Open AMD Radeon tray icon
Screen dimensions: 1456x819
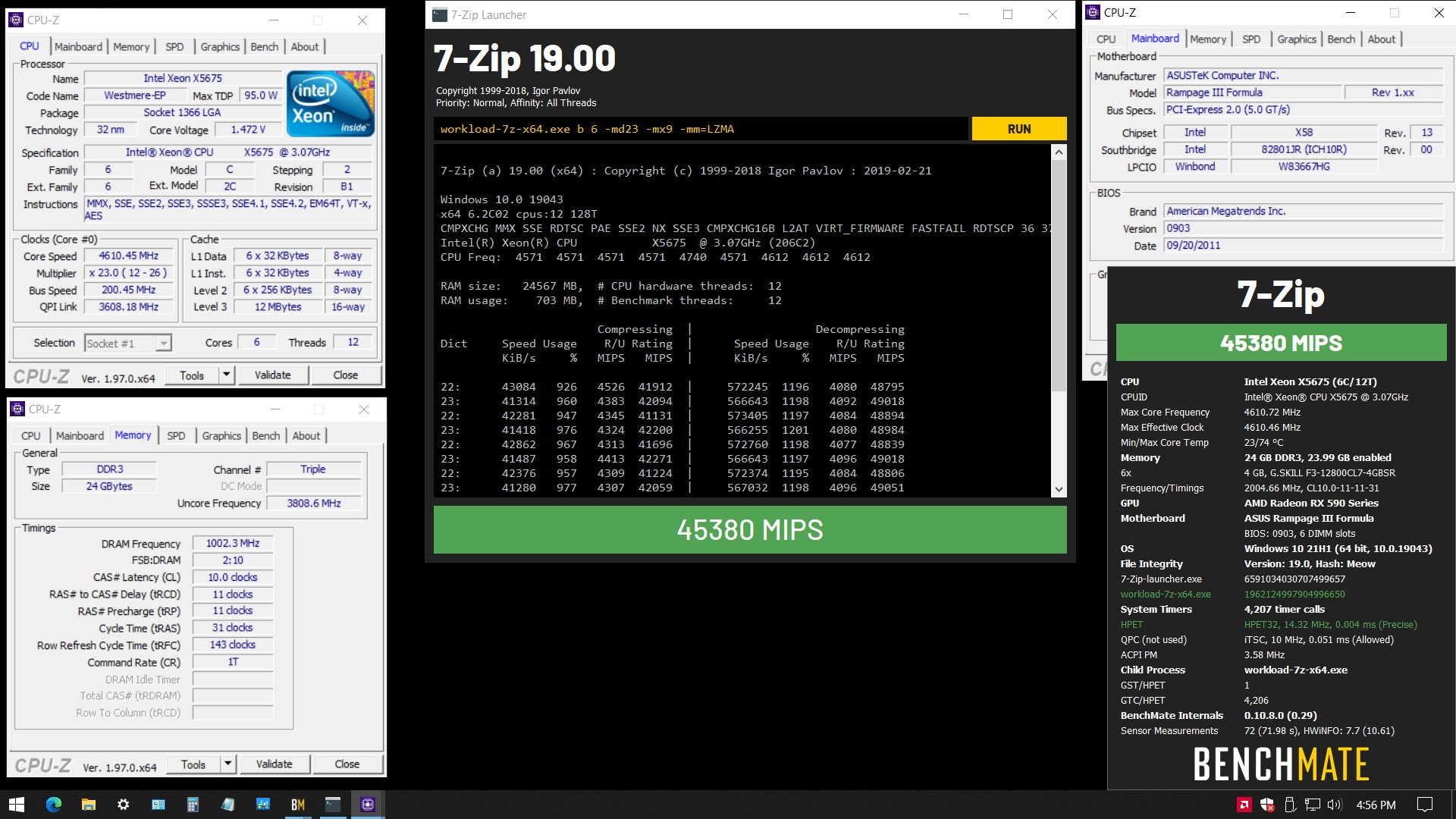point(1244,805)
